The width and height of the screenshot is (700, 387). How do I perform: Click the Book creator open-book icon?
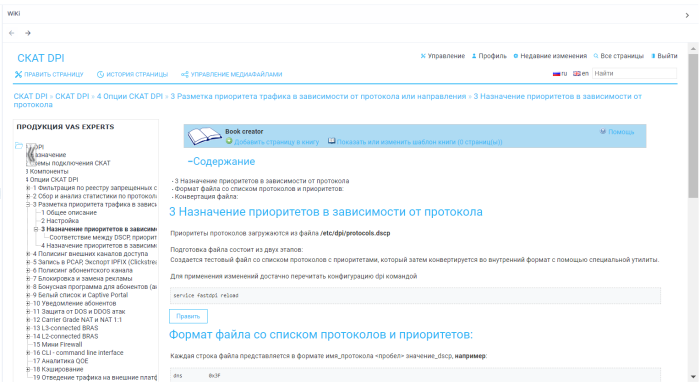click(204, 136)
